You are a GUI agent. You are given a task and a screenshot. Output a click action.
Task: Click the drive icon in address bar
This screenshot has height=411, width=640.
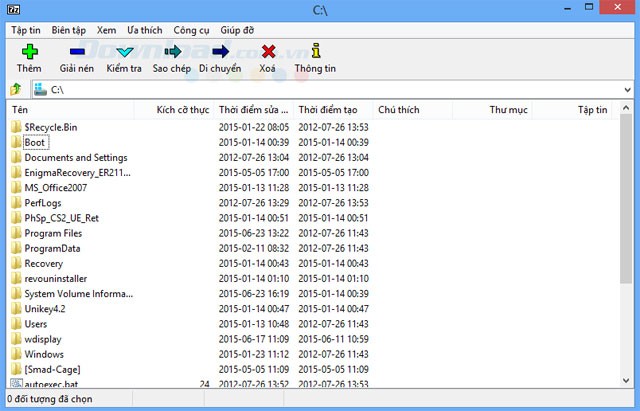point(40,89)
